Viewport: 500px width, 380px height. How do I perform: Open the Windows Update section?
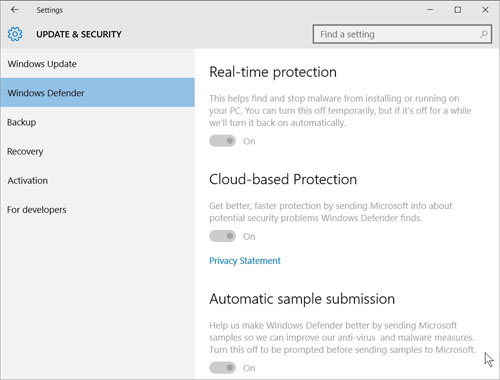pyautogui.click(x=97, y=64)
